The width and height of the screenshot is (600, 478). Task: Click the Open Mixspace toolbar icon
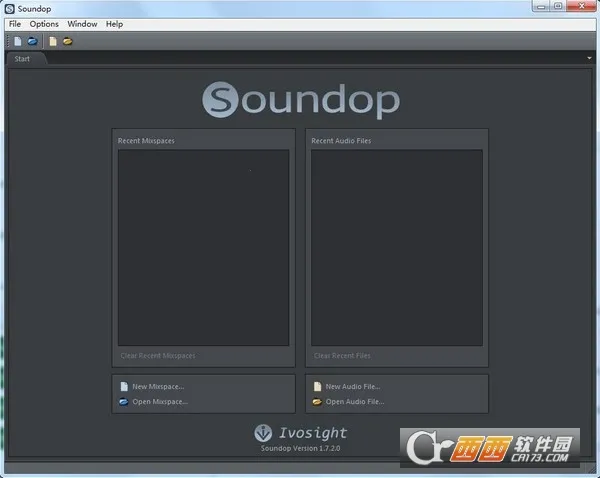tap(33, 41)
